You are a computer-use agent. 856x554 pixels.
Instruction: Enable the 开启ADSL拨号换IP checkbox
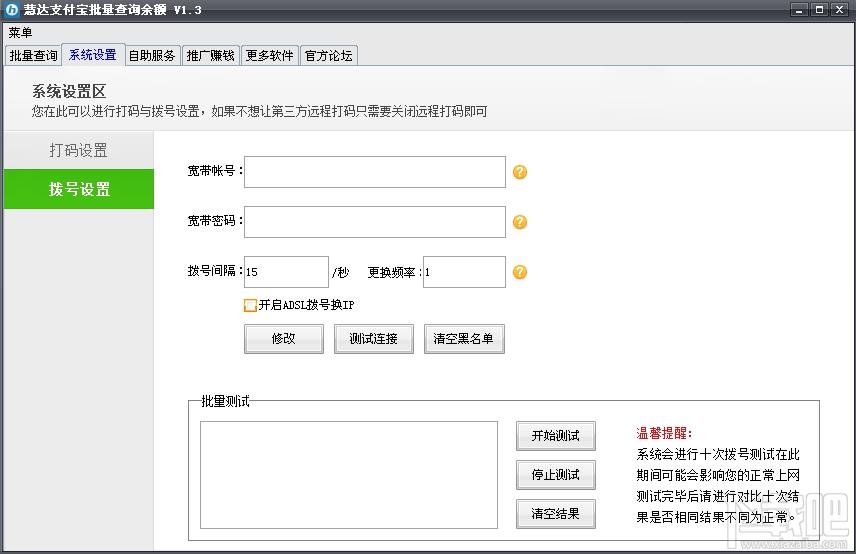(250, 305)
